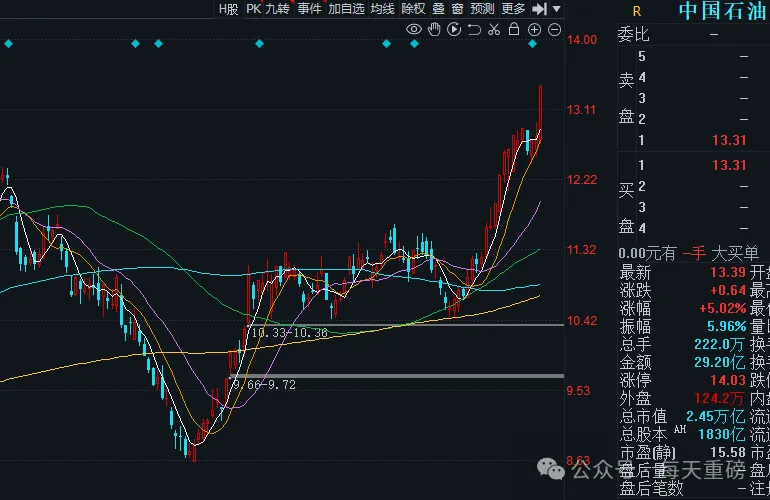Toggle the eye visibility icon
This screenshot has height=500, width=770.
tap(414, 29)
